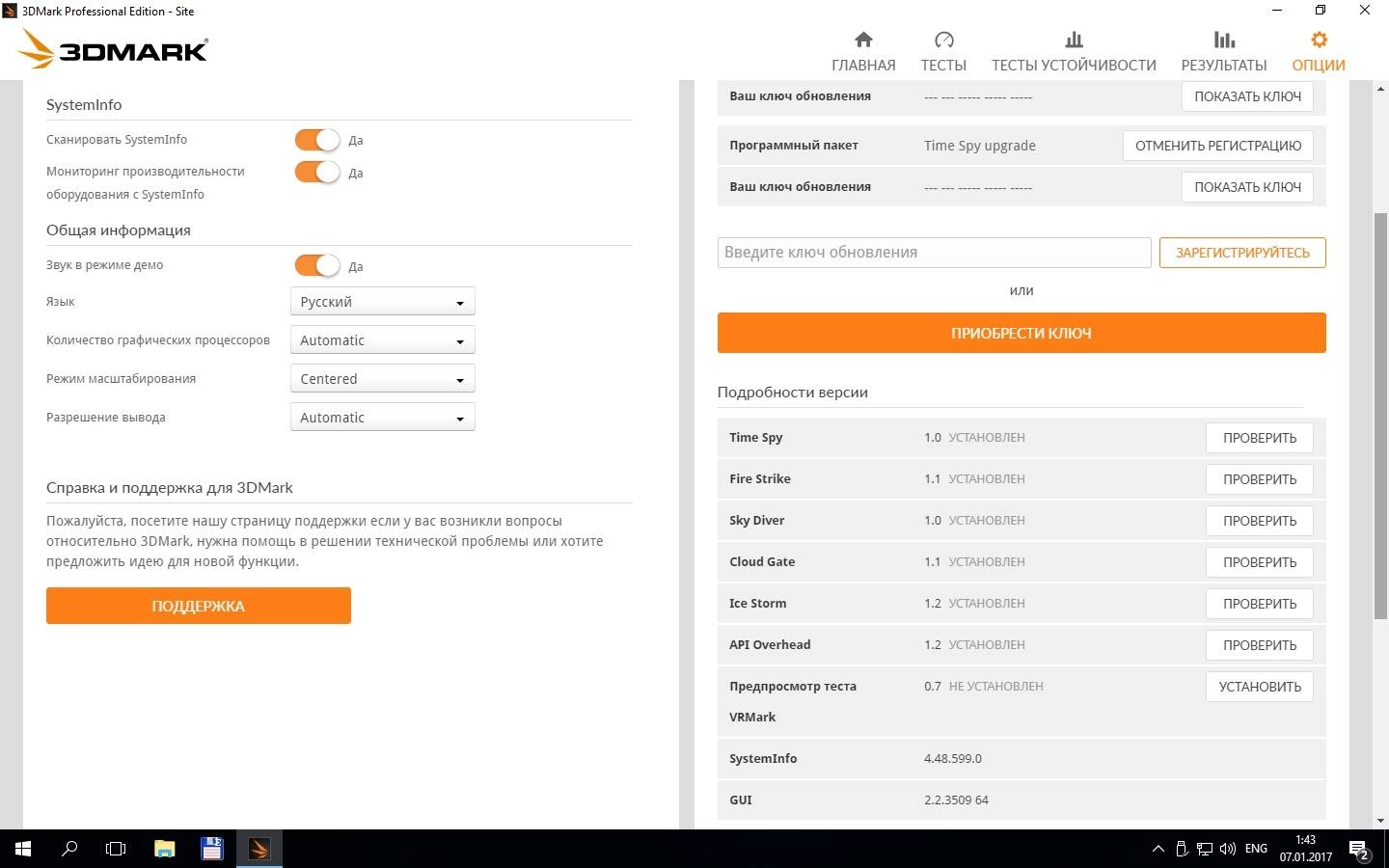Open taskbar search magnifier
This screenshot has width=1389, height=868.
[x=69, y=849]
